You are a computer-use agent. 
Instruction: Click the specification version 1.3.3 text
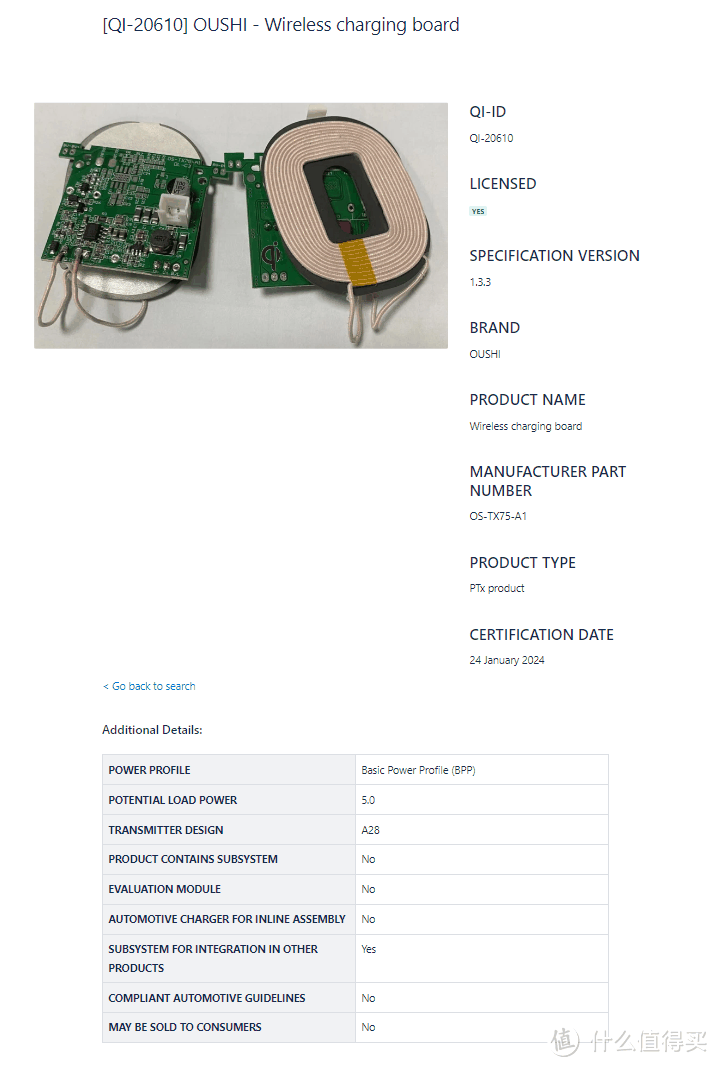[480, 282]
